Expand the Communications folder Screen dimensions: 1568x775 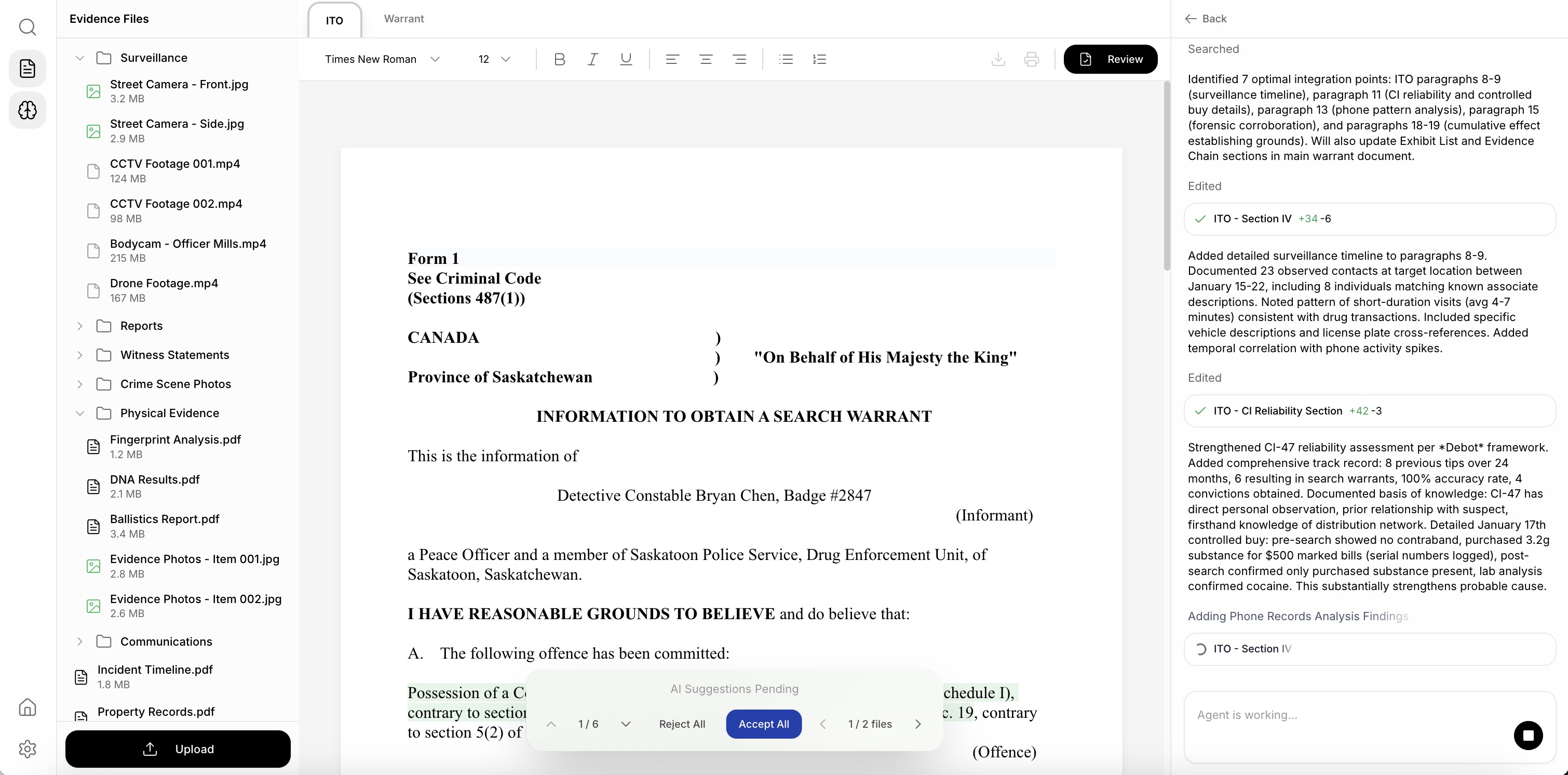(80, 642)
